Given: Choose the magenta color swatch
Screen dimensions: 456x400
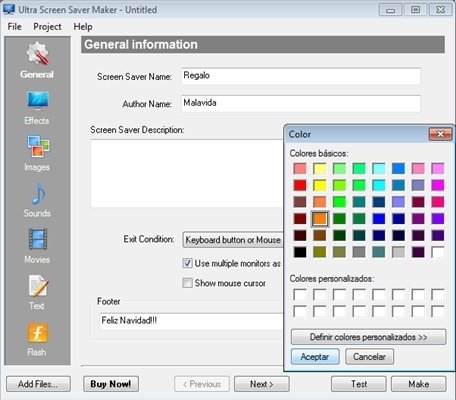Looking at the screenshot, I should tap(438, 185).
